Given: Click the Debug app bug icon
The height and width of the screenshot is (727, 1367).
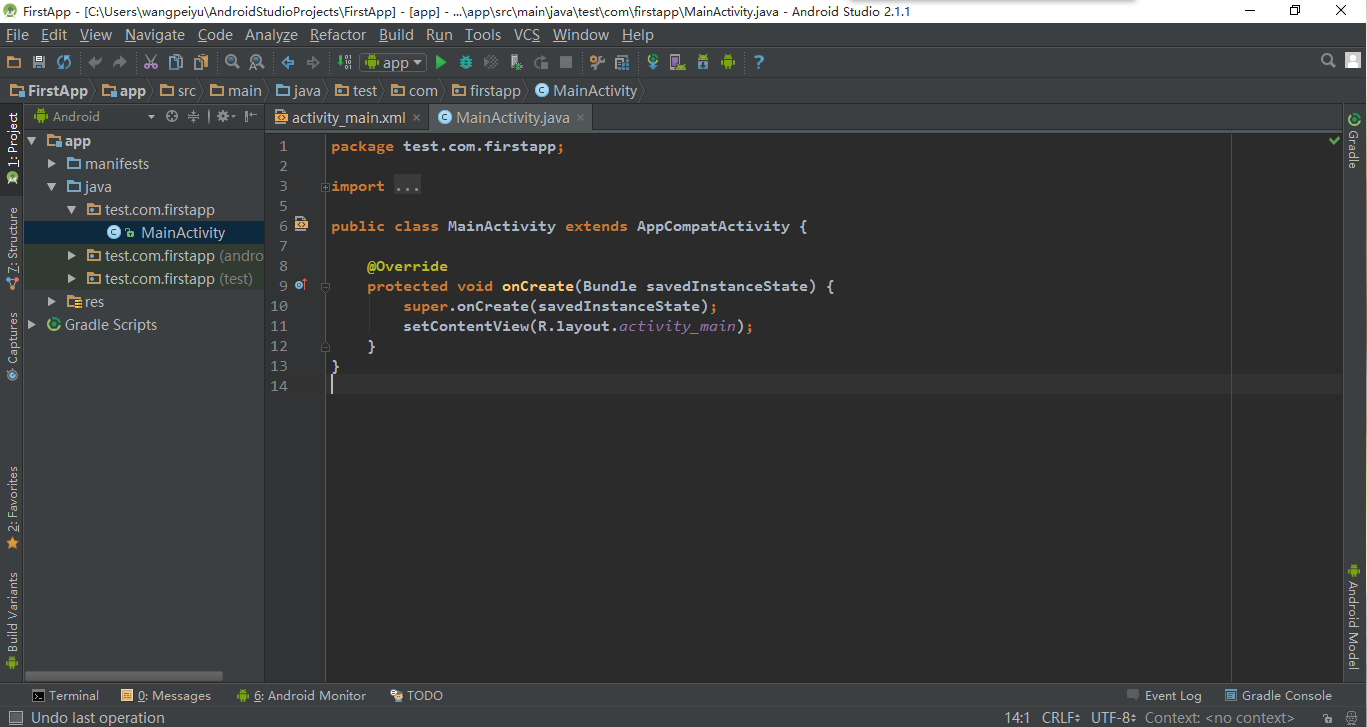Looking at the screenshot, I should pos(465,62).
